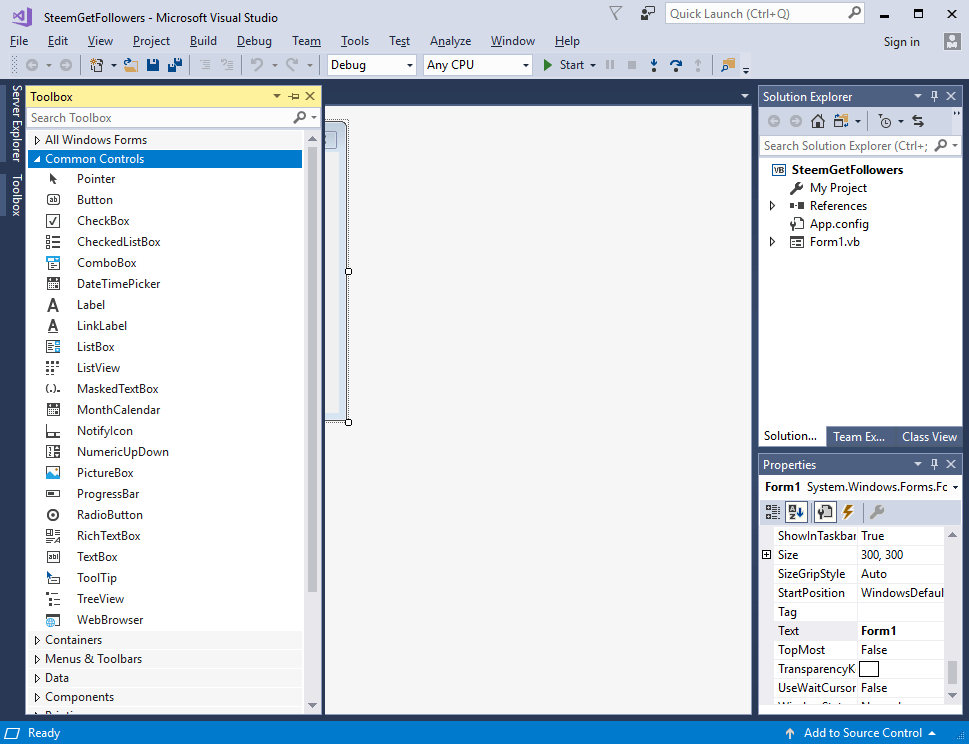This screenshot has height=744, width=969.
Task: Toggle Alphabetical sorting in Properties toolbar
Action: click(796, 512)
